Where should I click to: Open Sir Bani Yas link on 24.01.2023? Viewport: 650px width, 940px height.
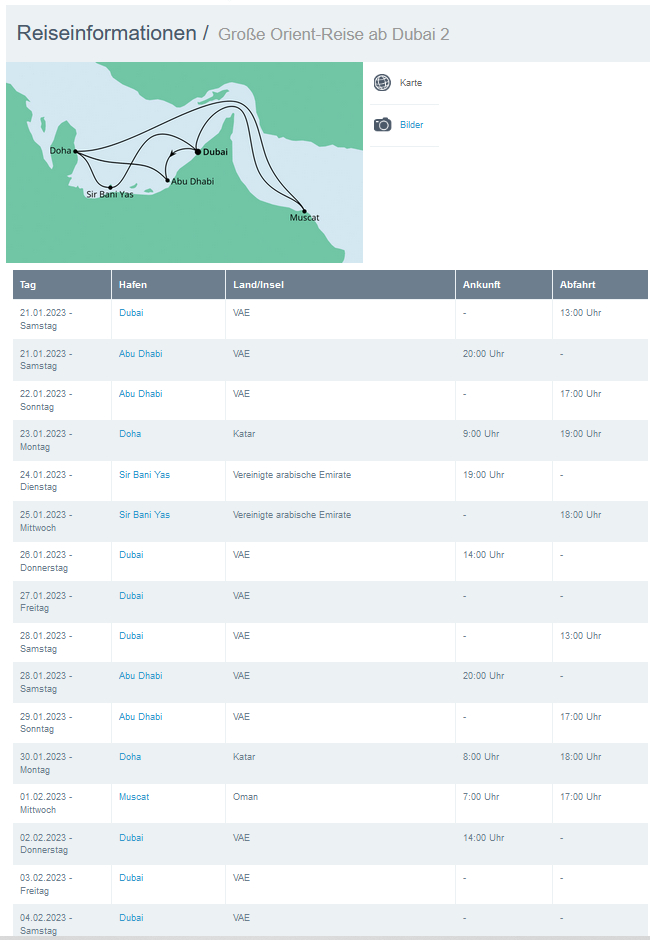144,475
